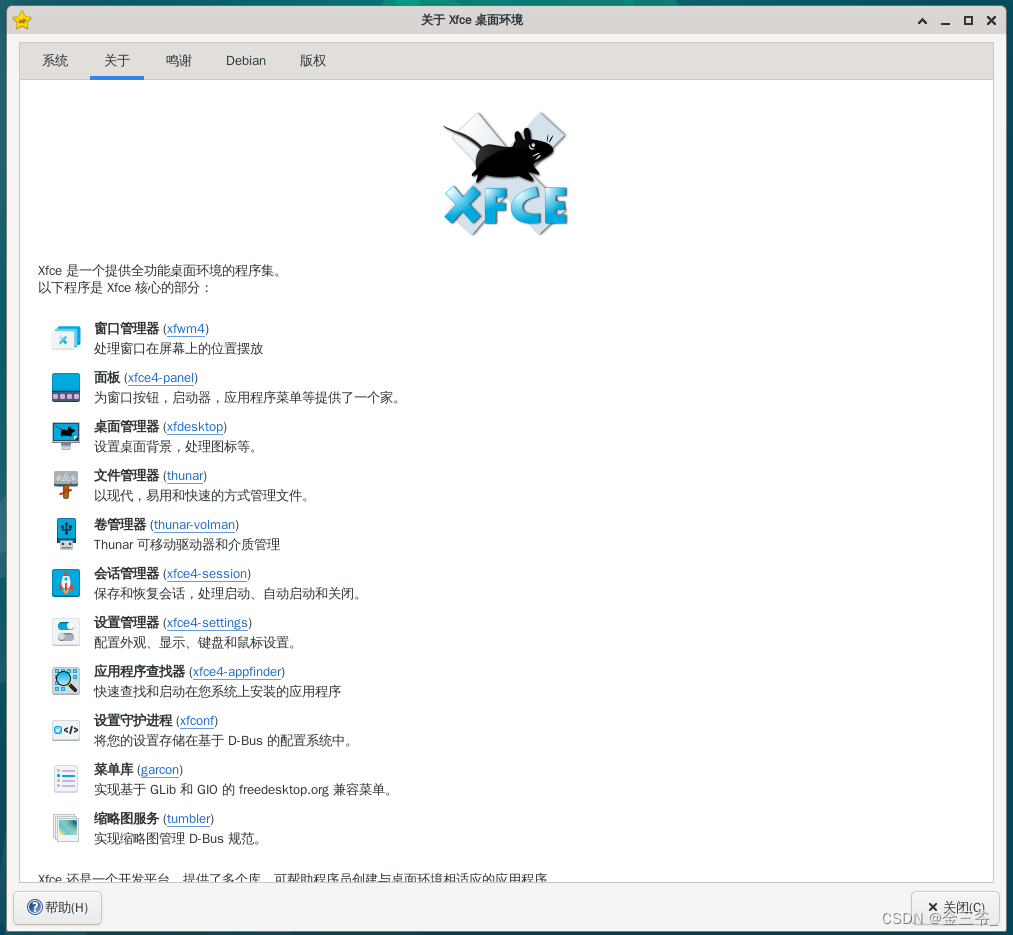Viewport: 1013px width, 935px height.
Task: Click the xfce4-session rocket icon
Action: coord(66,583)
